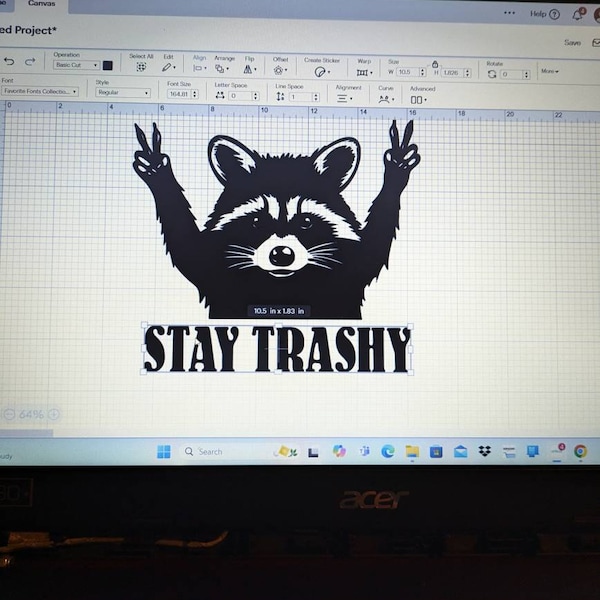
Task: Open the Advanced ungroup icon
Action: pyautogui.click(x=416, y=100)
